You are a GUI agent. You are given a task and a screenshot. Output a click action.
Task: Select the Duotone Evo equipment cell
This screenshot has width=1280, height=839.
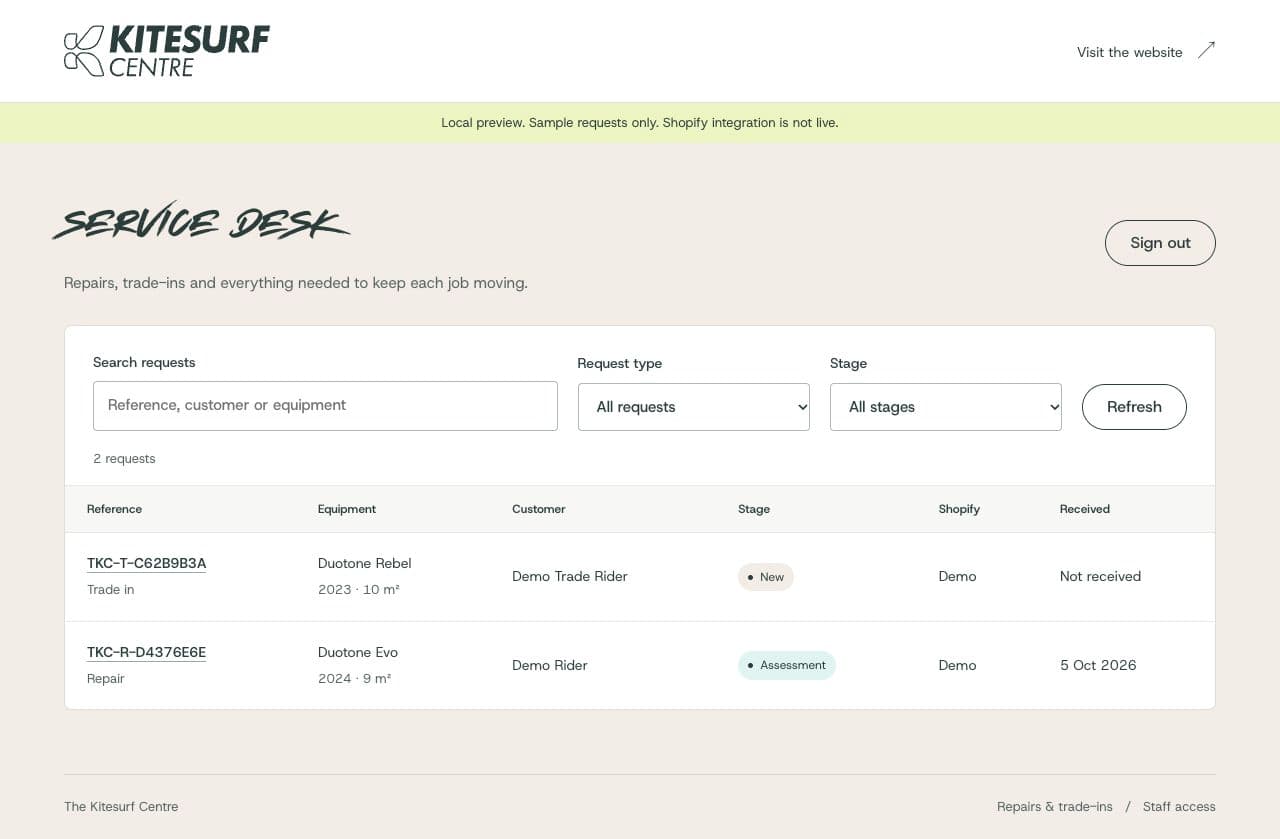(358, 665)
